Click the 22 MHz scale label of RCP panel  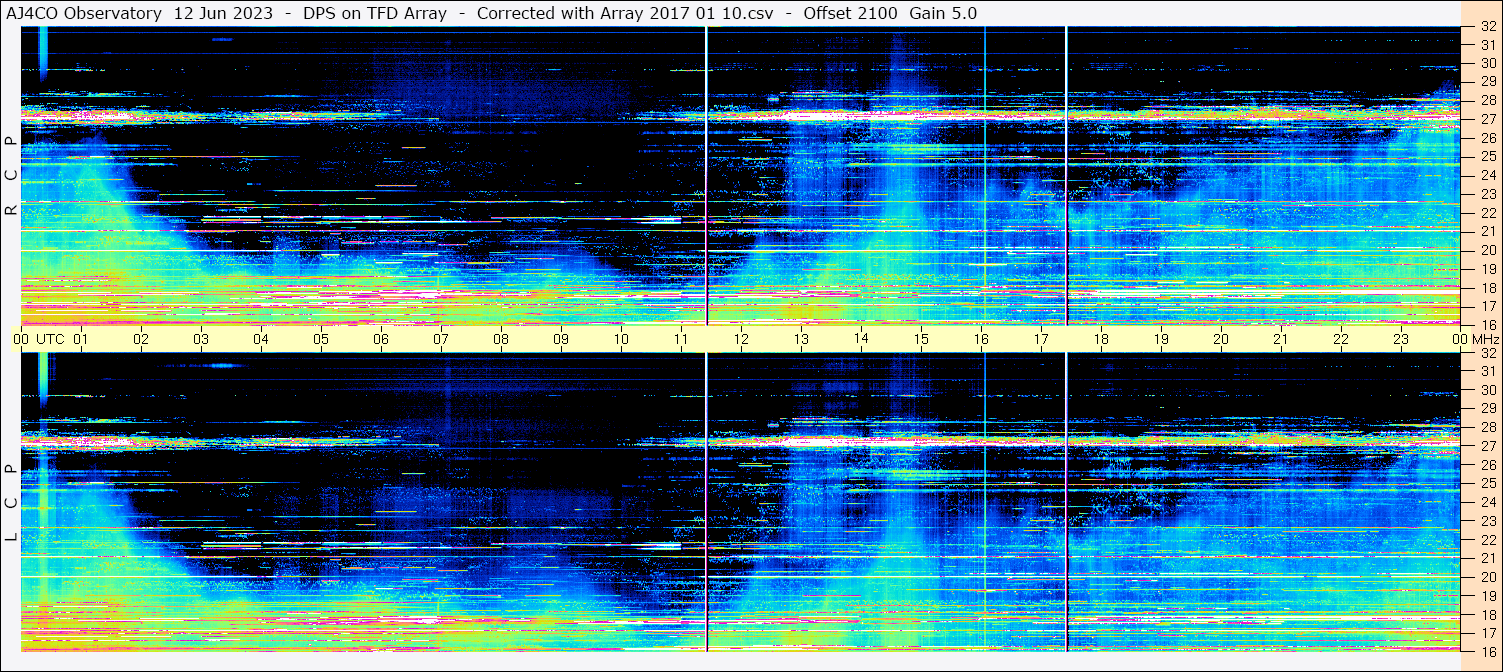click(1487, 213)
